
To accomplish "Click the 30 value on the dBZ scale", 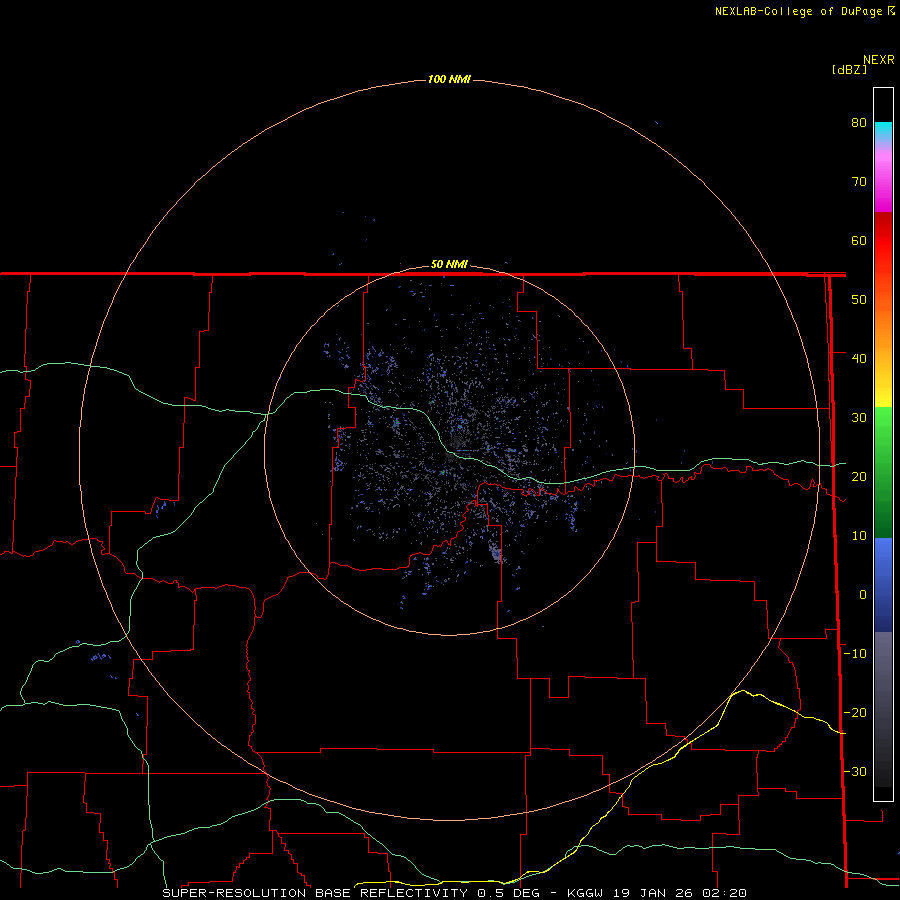I will (x=859, y=418).
